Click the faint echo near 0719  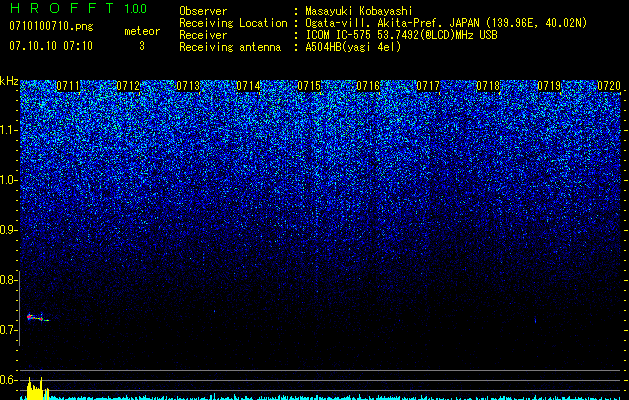[536, 320]
